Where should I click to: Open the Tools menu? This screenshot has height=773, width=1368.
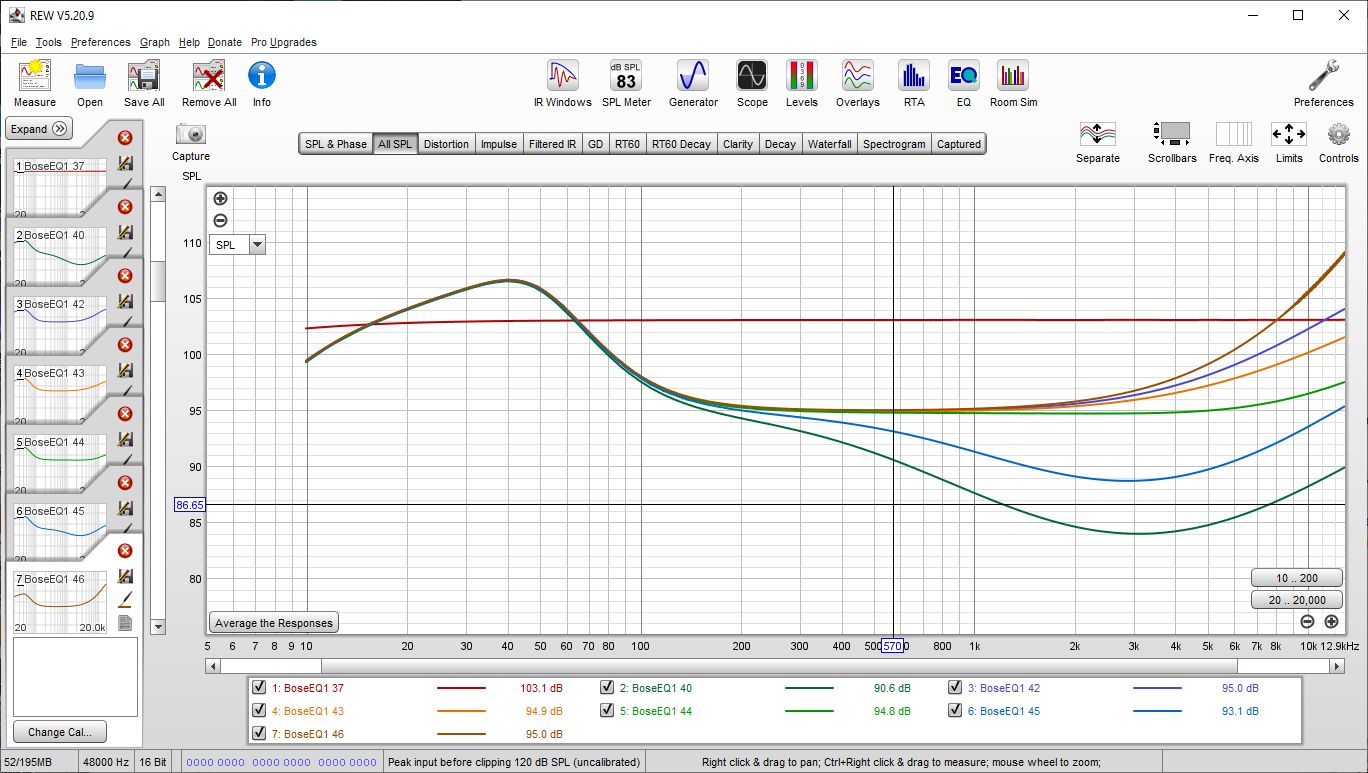[x=48, y=42]
